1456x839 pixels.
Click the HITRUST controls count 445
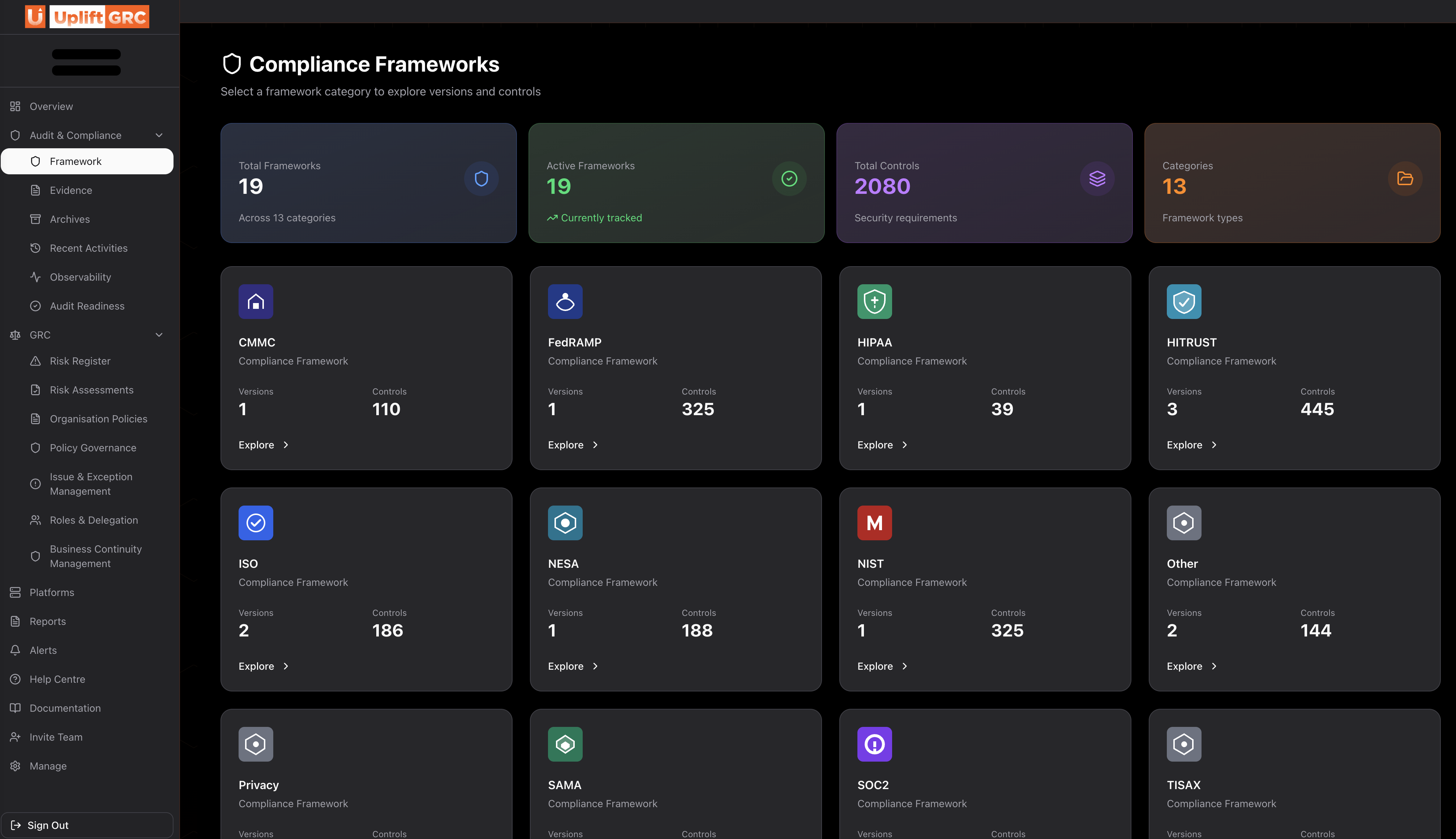[x=1317, y=409]
